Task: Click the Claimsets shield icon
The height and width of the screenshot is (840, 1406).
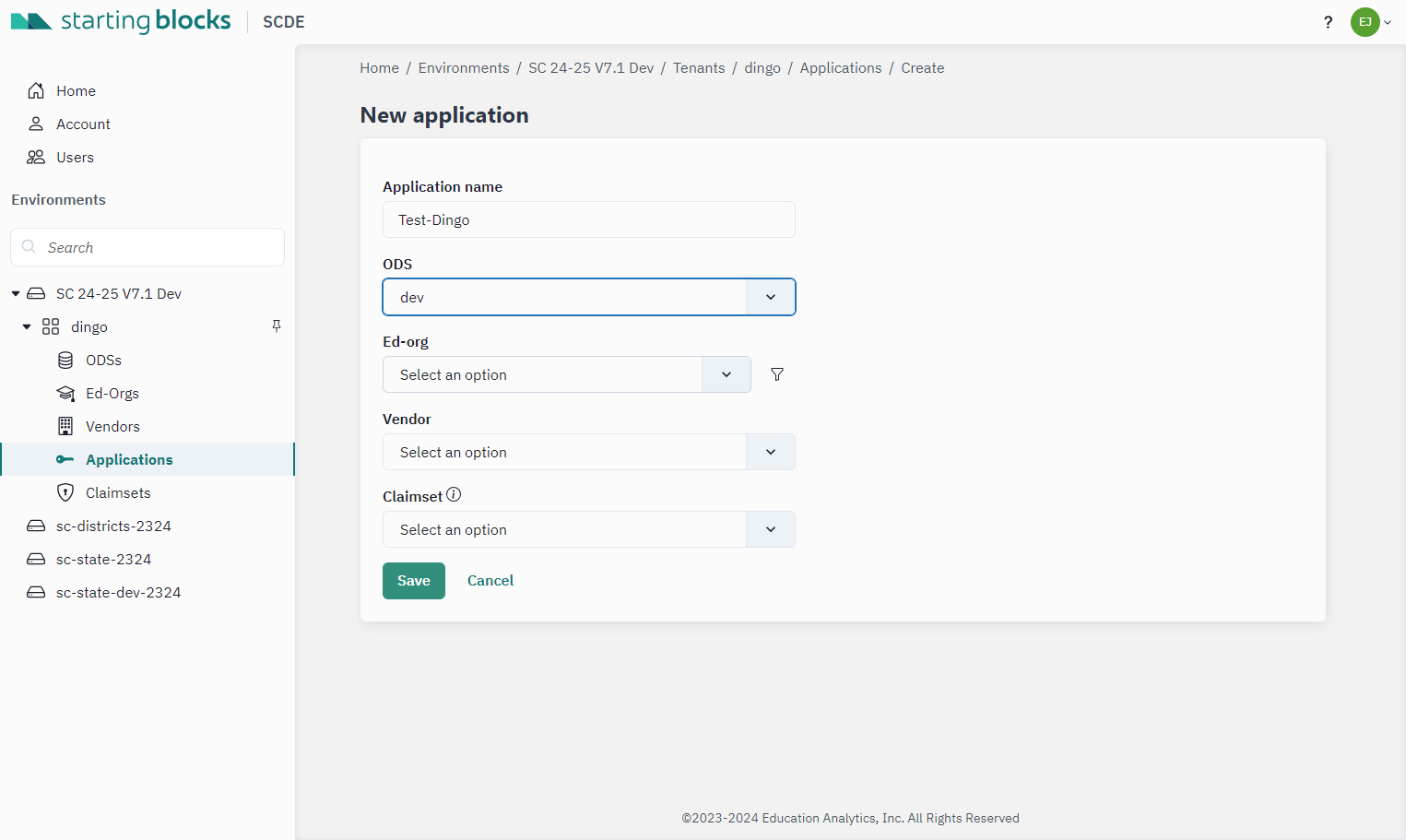Action: 65,492
